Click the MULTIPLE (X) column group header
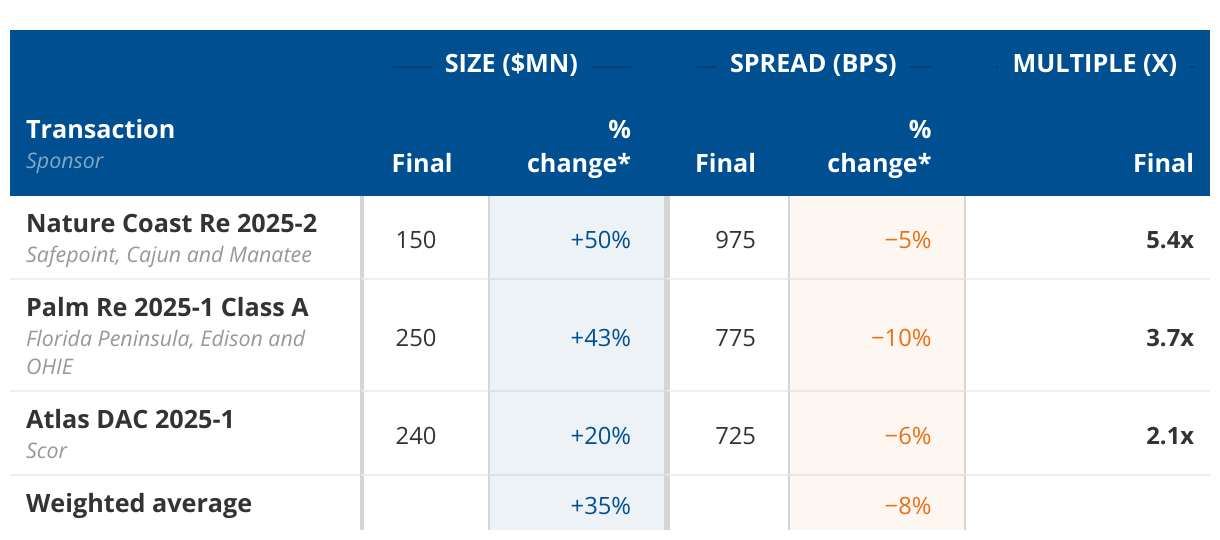Screen dimensions: 1220x540 point(1094,64)
